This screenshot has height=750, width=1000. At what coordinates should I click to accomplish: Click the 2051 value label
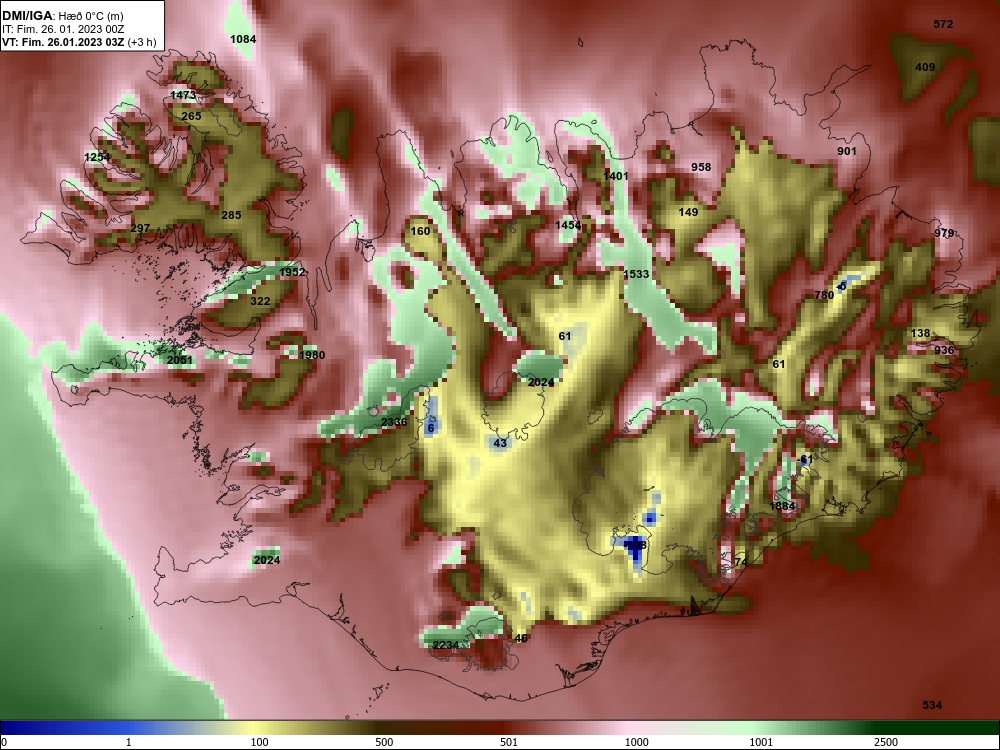click(x=180, y=360)
